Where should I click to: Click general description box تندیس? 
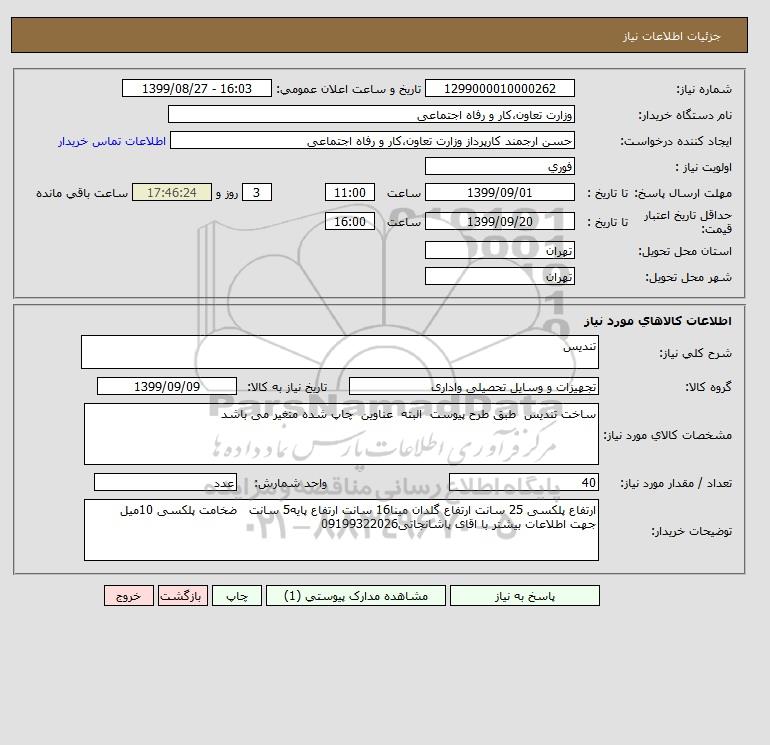(340, 352)
